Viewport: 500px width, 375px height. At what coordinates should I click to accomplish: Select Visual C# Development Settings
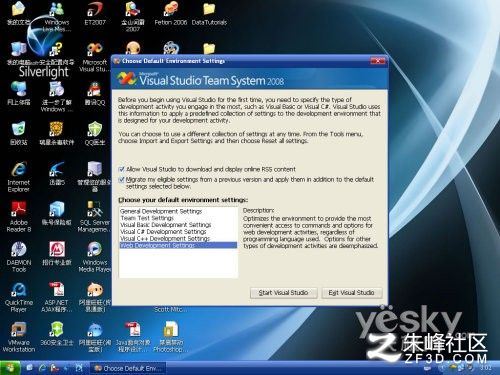178,232
